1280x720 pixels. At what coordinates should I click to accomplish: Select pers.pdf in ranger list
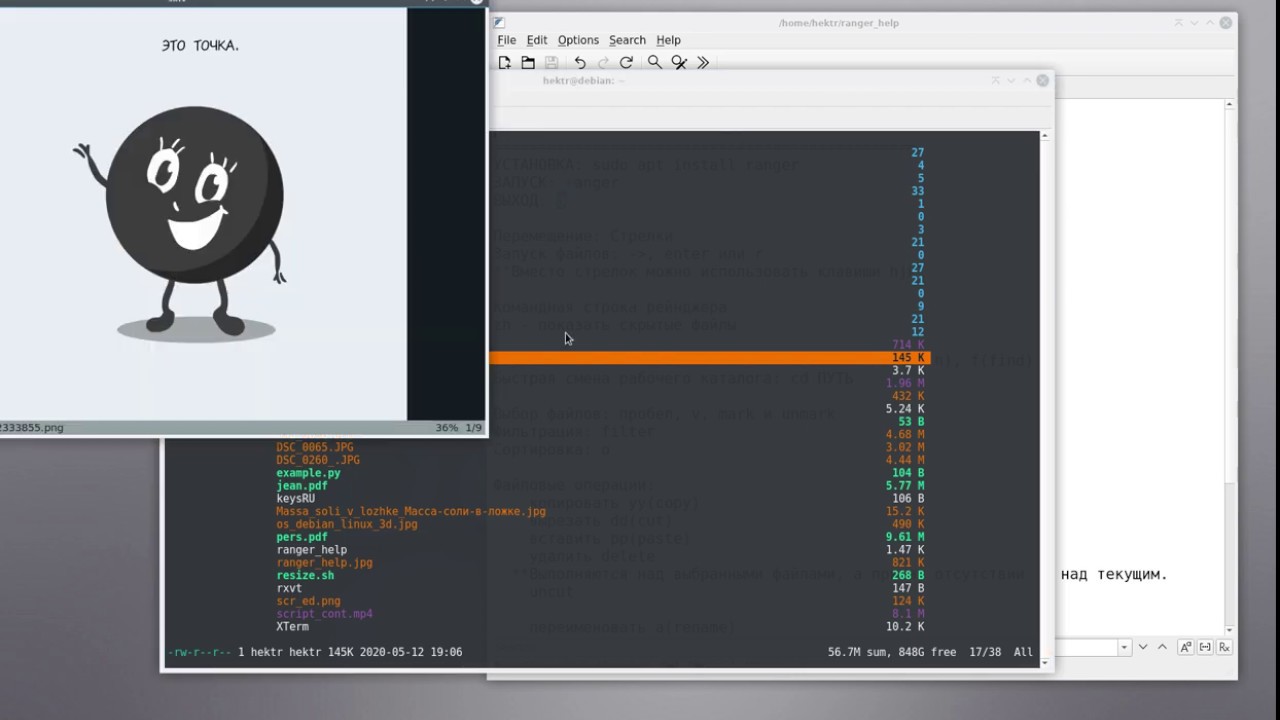click(x=302, y=537)
